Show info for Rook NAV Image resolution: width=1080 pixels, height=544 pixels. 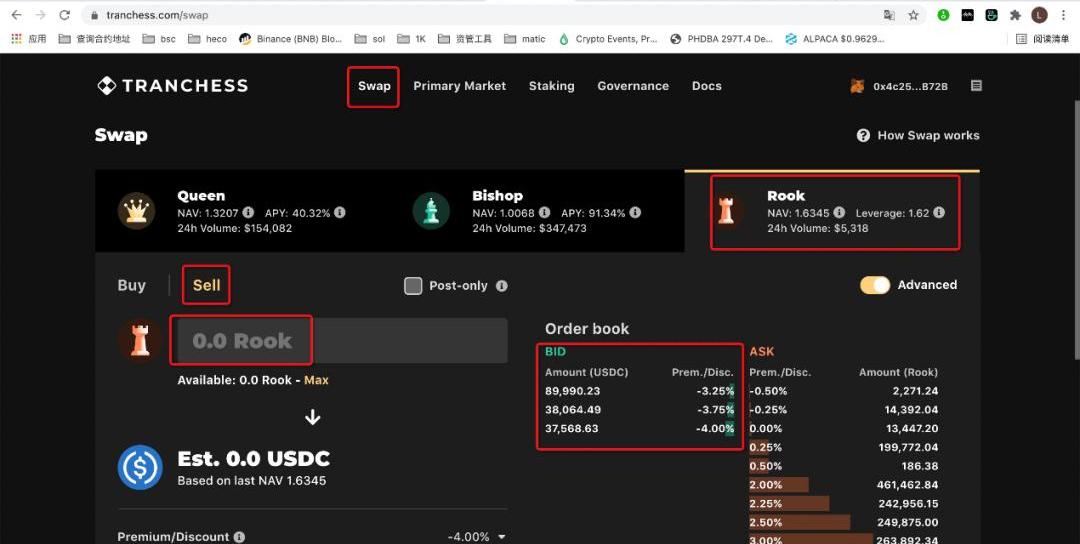pyautogui.click(x=839, y=213)
